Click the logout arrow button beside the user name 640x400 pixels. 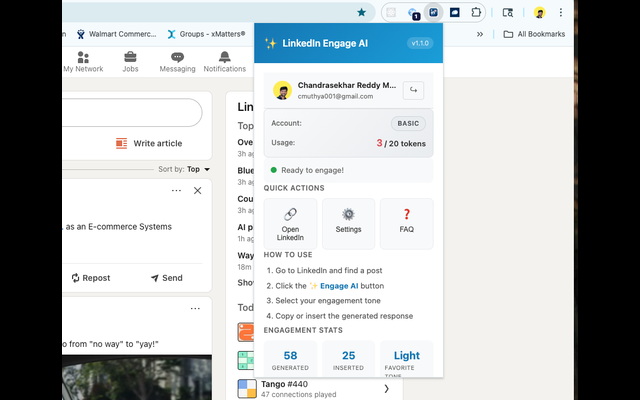(x=413, y=90)
